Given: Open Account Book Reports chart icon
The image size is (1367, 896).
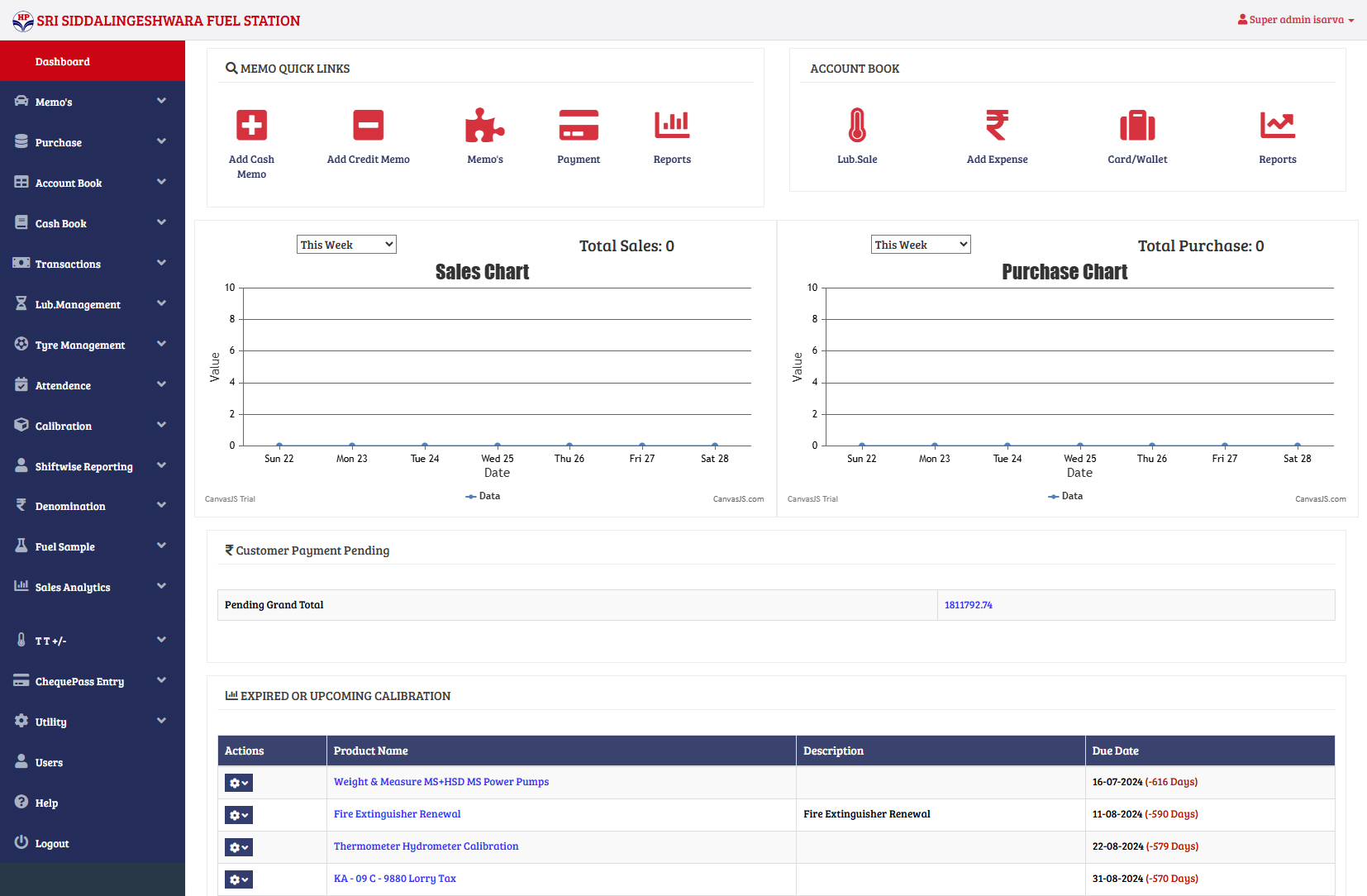Looking at the screenshot, I should point(1277,126).
